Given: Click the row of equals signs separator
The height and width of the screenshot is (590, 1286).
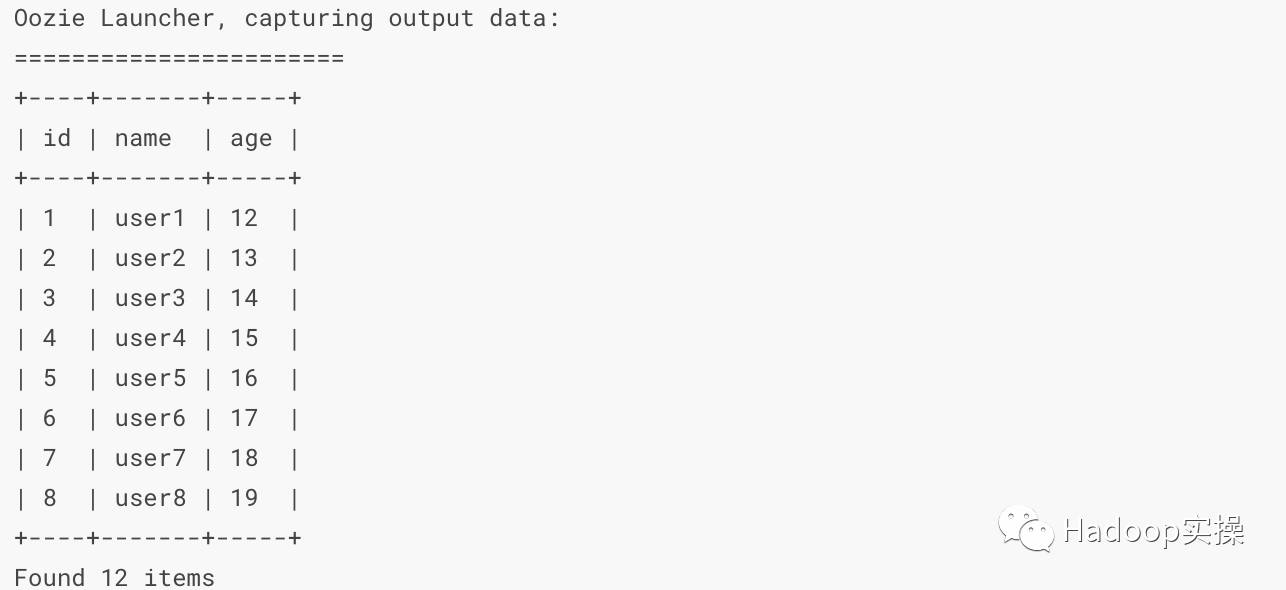Looking at the screenshot, I should coord(179,58).
